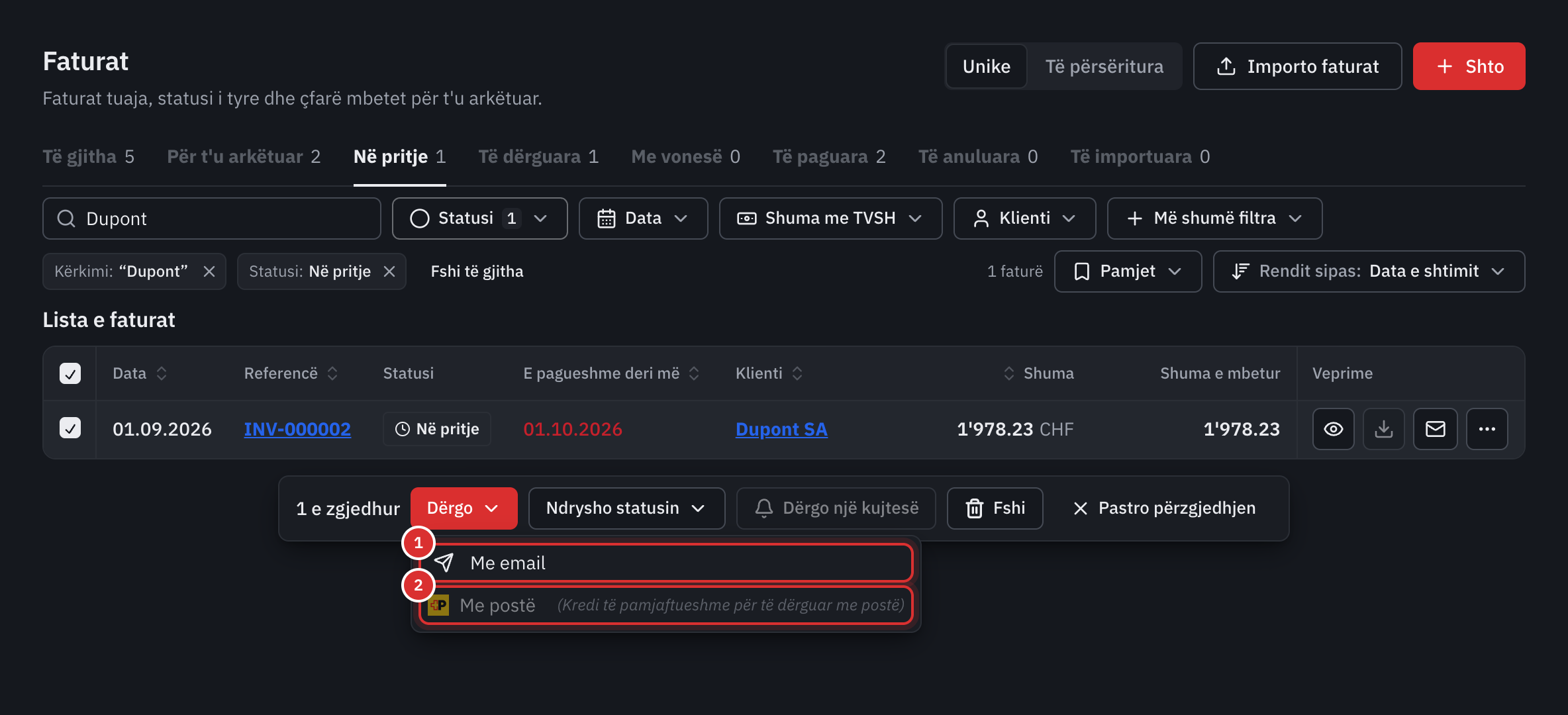Image resolution: width=1568 pixels, height=715 pixels.
Task: Choose Me email send option
Action: 666,563
